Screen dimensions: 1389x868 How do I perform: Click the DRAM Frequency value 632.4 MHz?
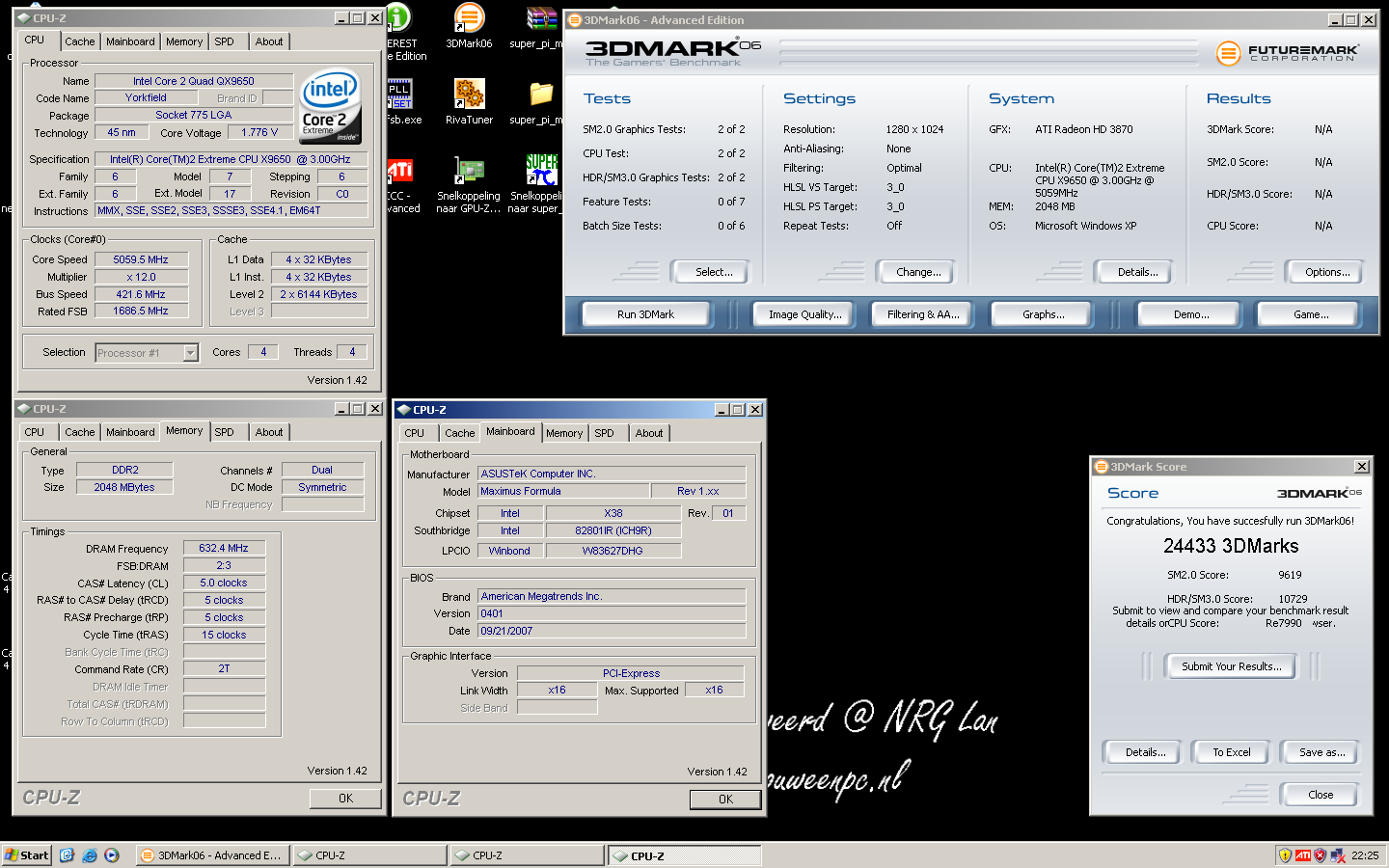pos(224,548)
